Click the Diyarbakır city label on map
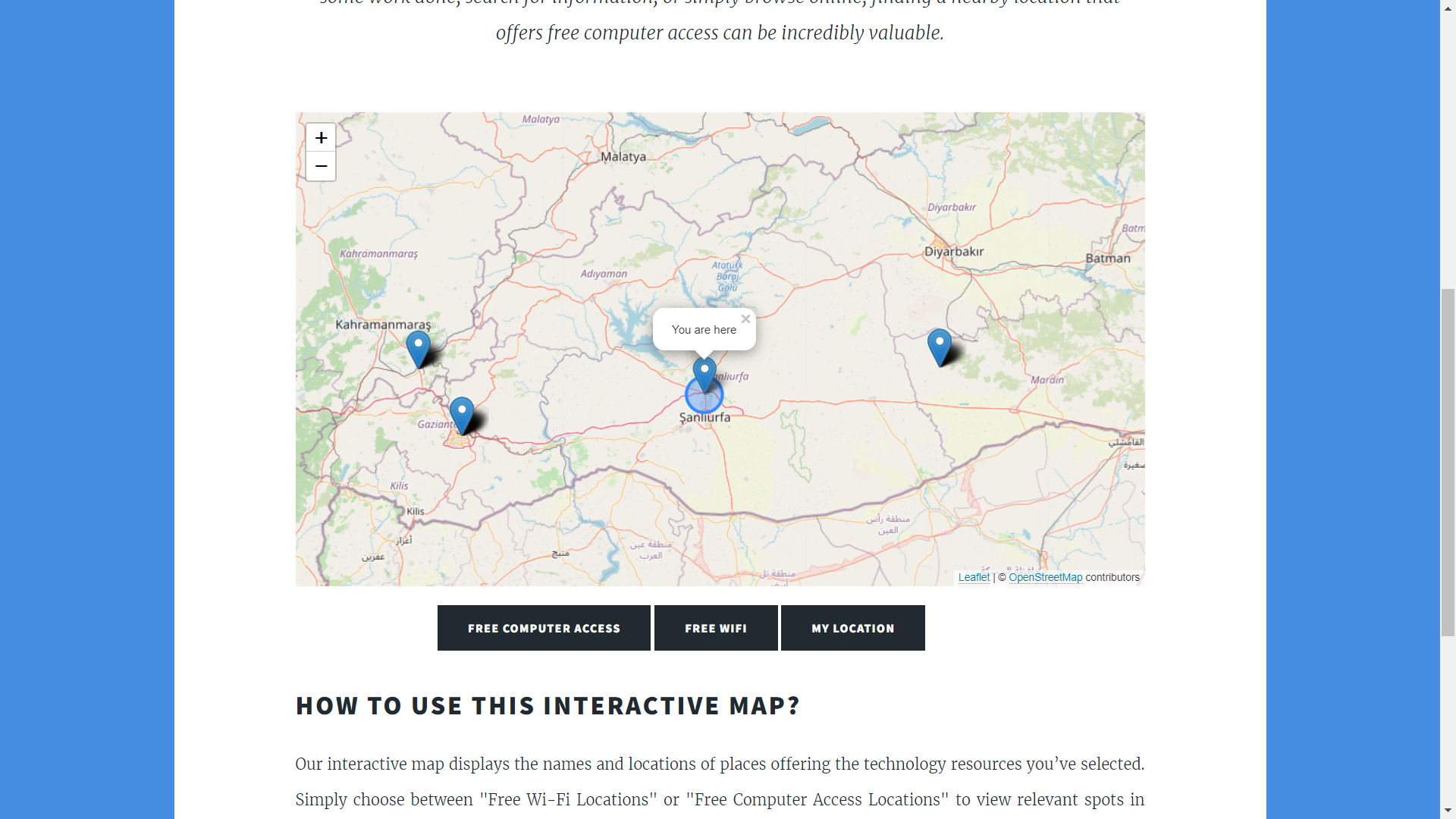Screen dimensions: 1456x819 tap(953, 252)
